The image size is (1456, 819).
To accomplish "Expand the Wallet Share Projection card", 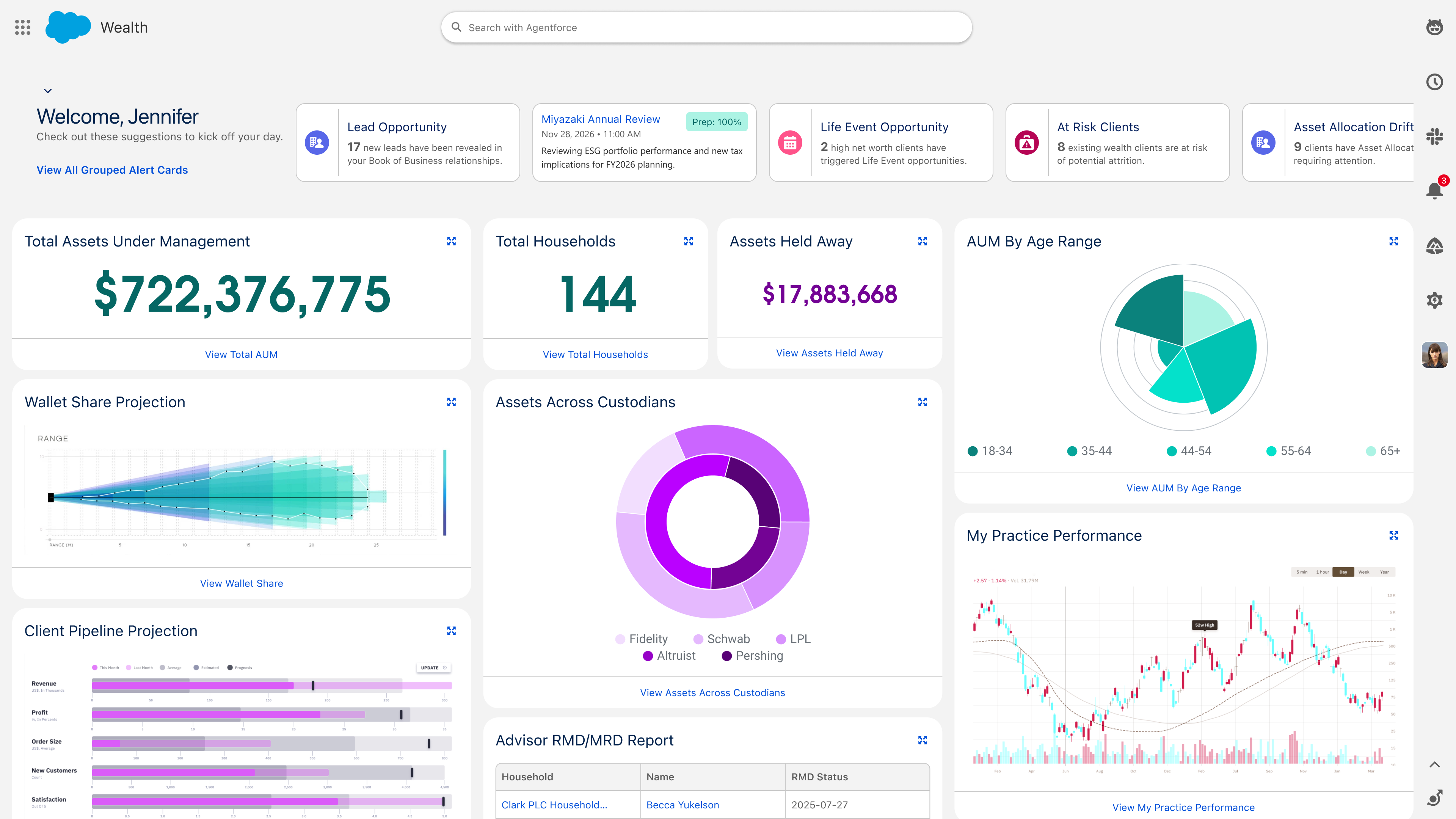I will coord(451,402).
